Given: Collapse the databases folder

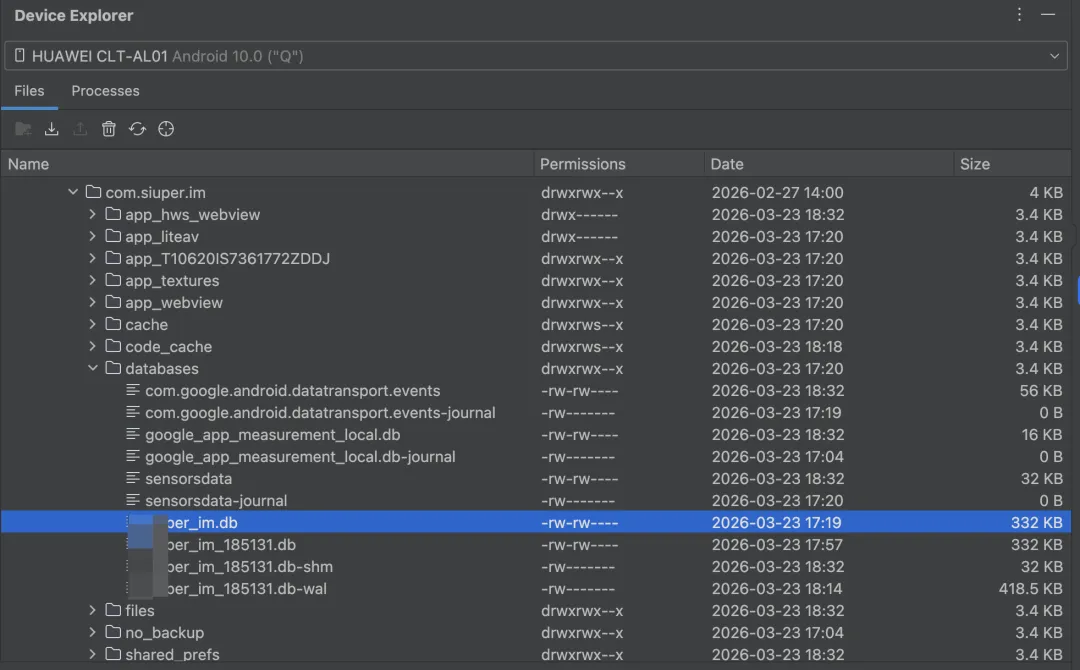Looking at the screenshot, I should pyautogui.click(x=93, y=369).
